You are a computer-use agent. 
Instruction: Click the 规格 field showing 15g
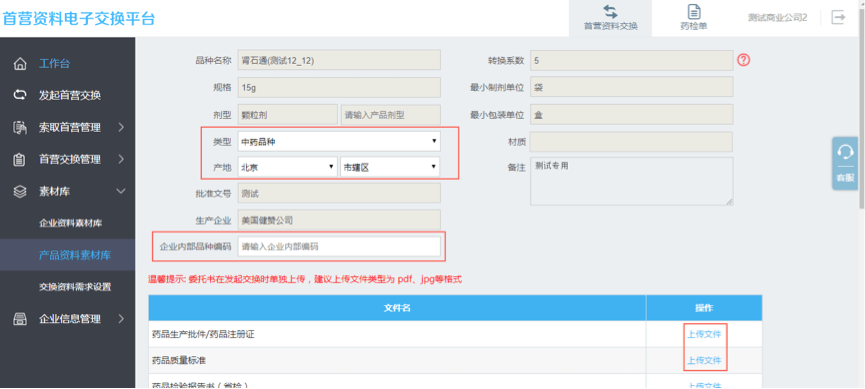pyautogui.click(x=339, y=87)
